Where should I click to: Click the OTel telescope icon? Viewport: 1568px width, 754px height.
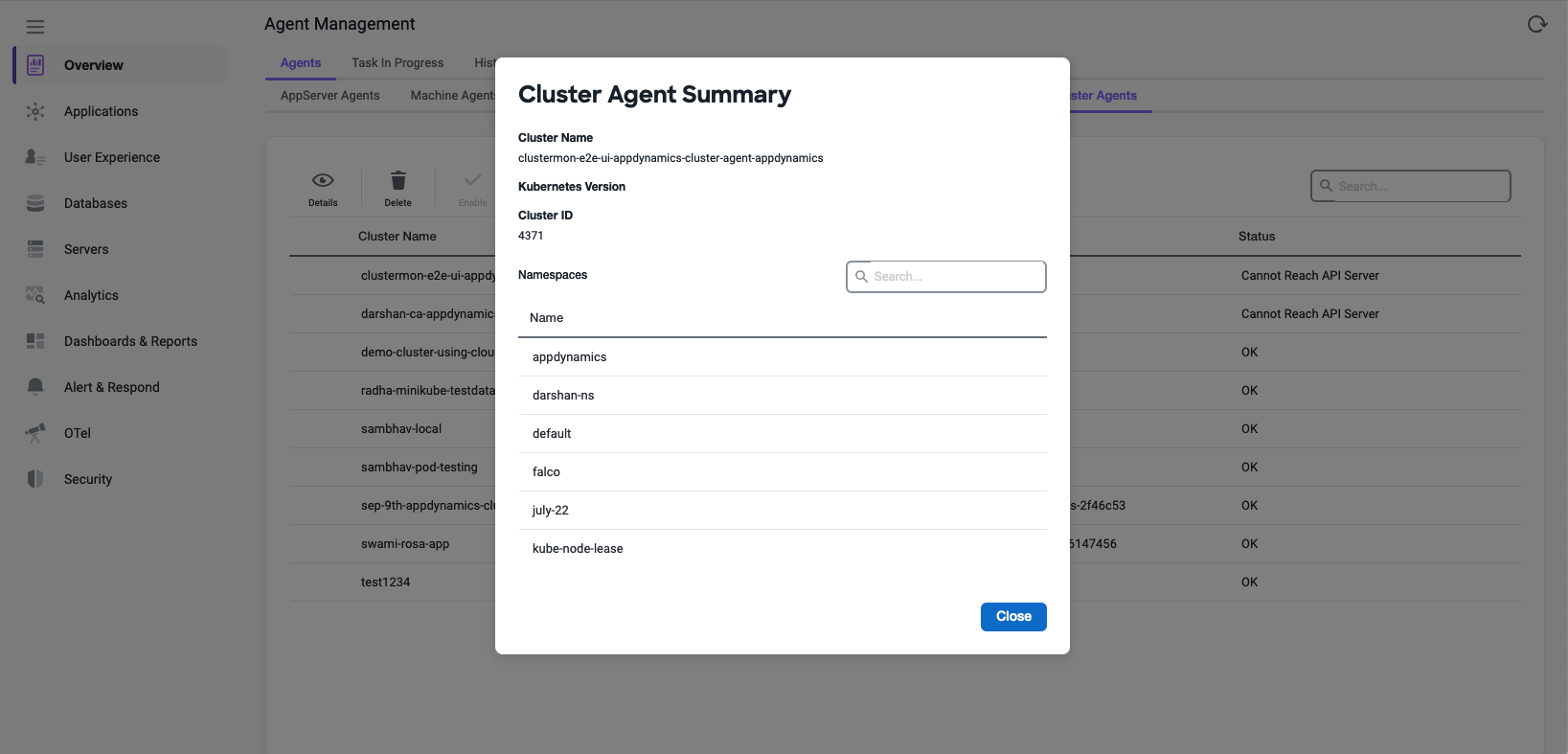coord(35,433)
